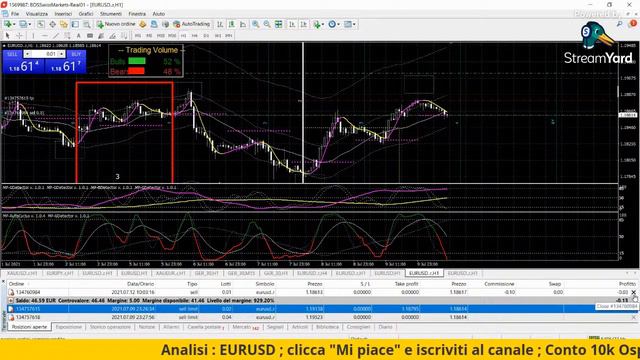Toggle chart auto scroll
640x360 pixels.
click(292, 24)
